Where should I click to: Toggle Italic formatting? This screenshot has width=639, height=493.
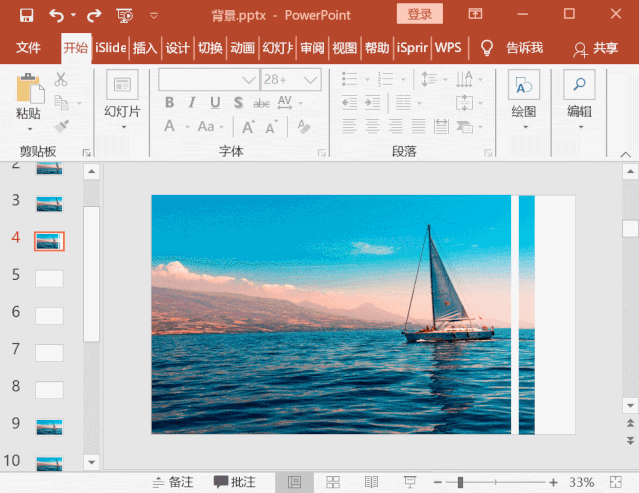tap(192, 103)
